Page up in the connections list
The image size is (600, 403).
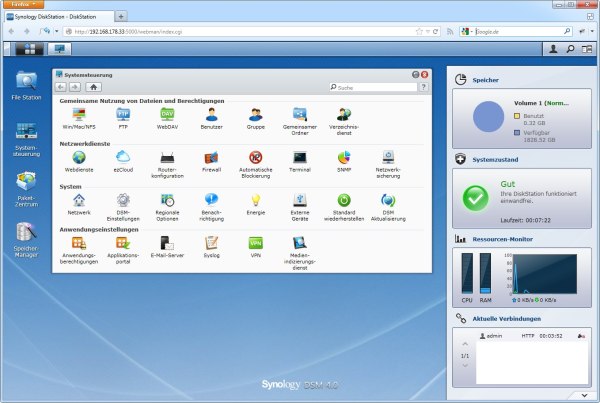pyautogui.click(x=465, y=344)
